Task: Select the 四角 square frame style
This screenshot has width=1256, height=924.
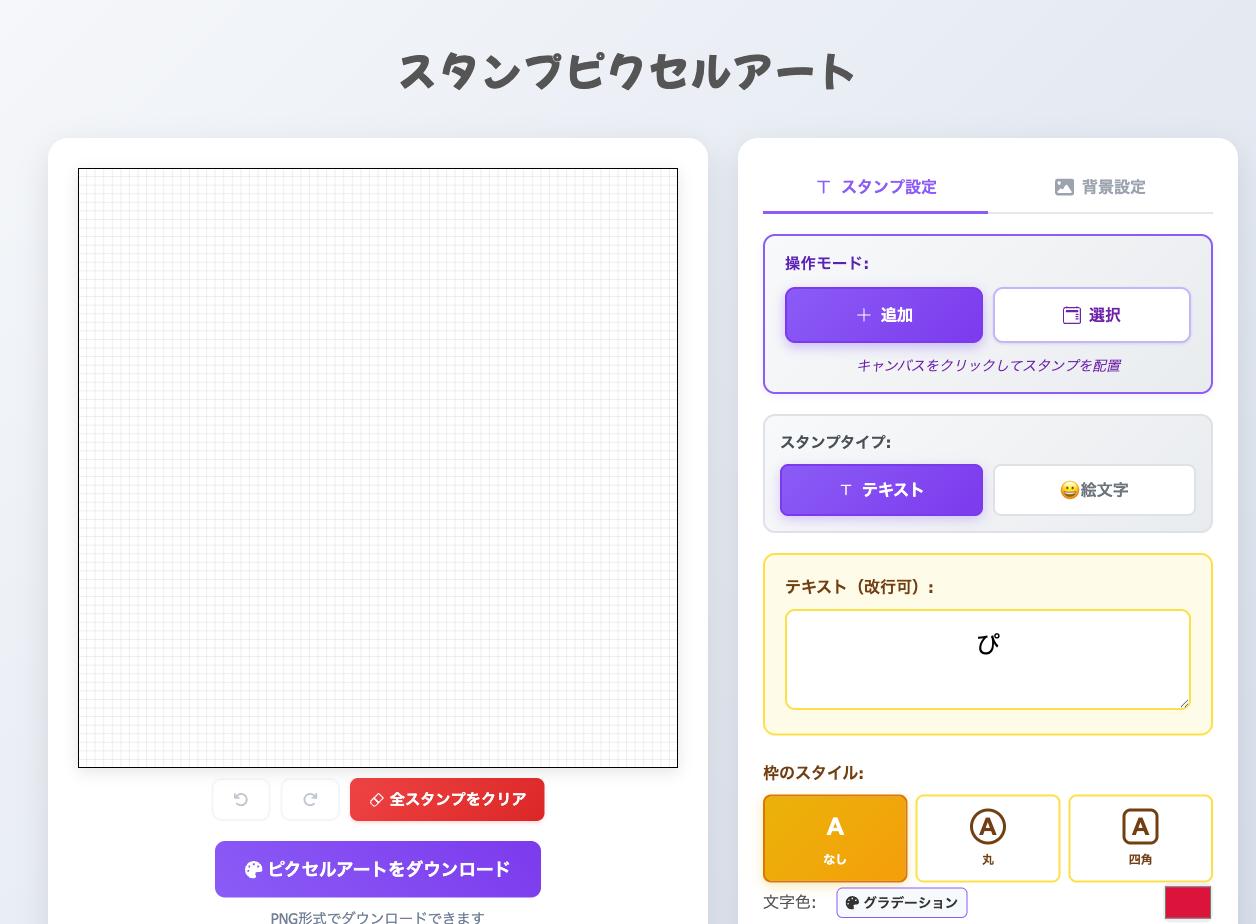Action: click(1140, 838)
